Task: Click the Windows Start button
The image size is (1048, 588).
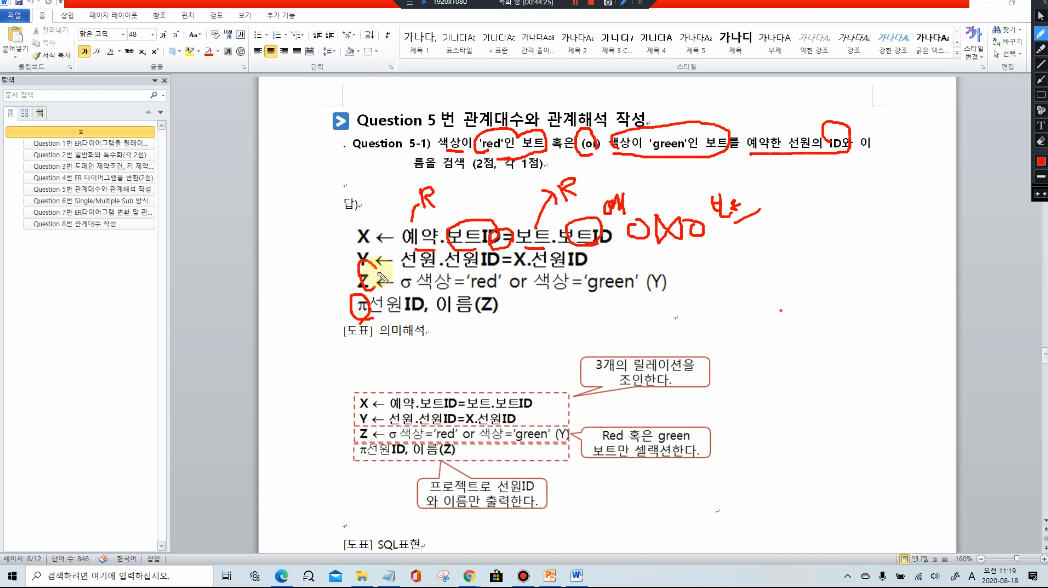Action: 12,576
